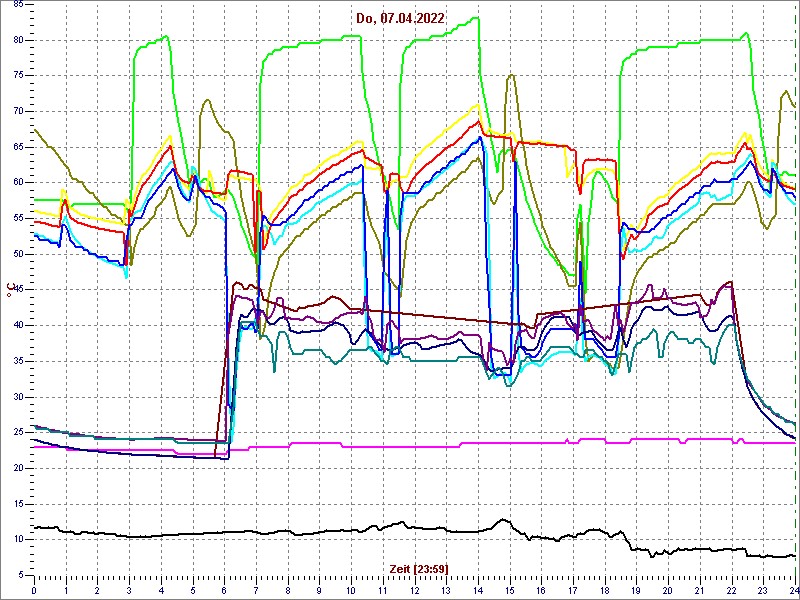Screen dimensions: 800x600
Task: Click hour 6 on the time axis
Action: 224,590
